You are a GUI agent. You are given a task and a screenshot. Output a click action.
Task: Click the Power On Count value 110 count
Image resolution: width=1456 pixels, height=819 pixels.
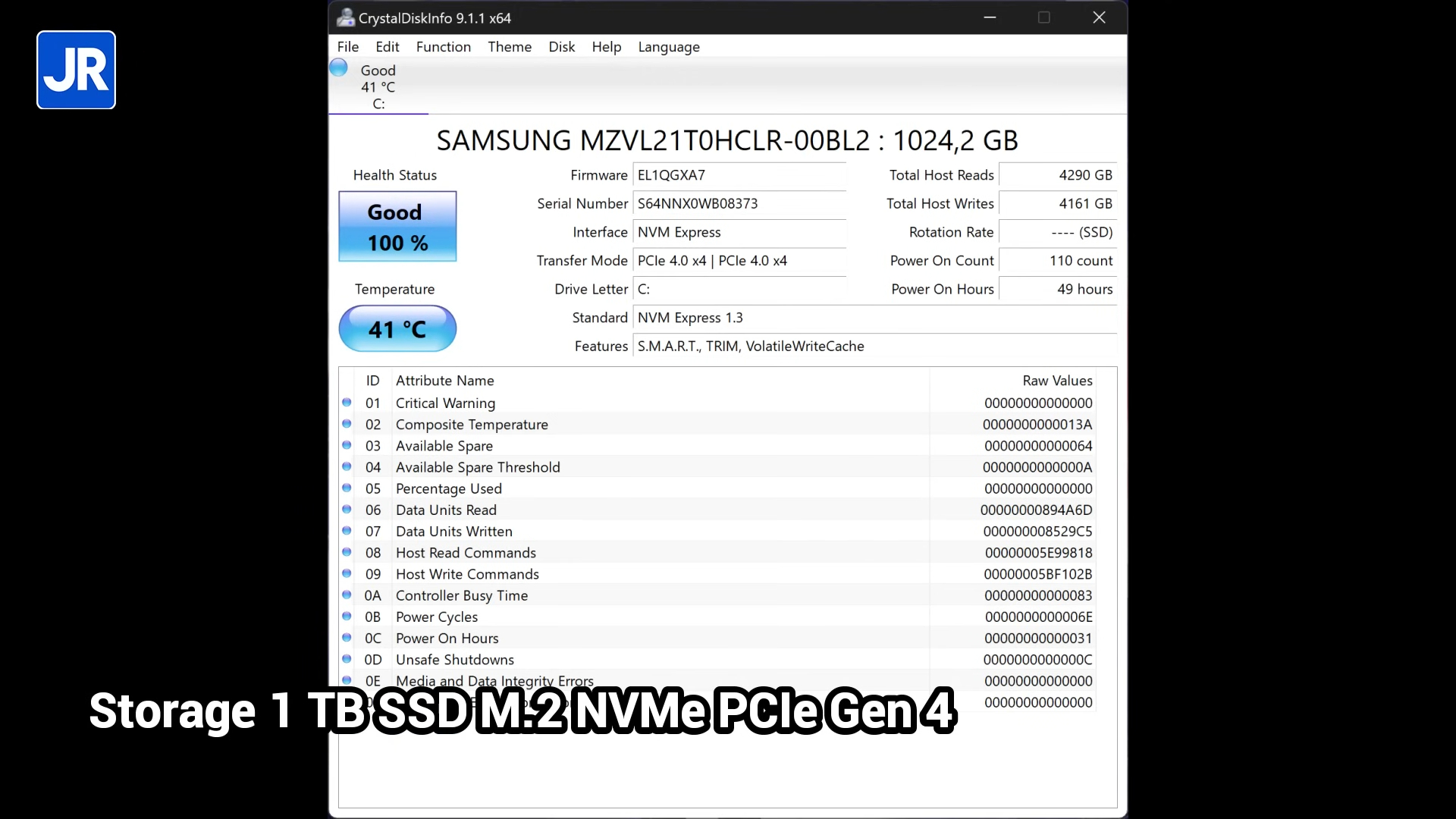coord(1058,261)
